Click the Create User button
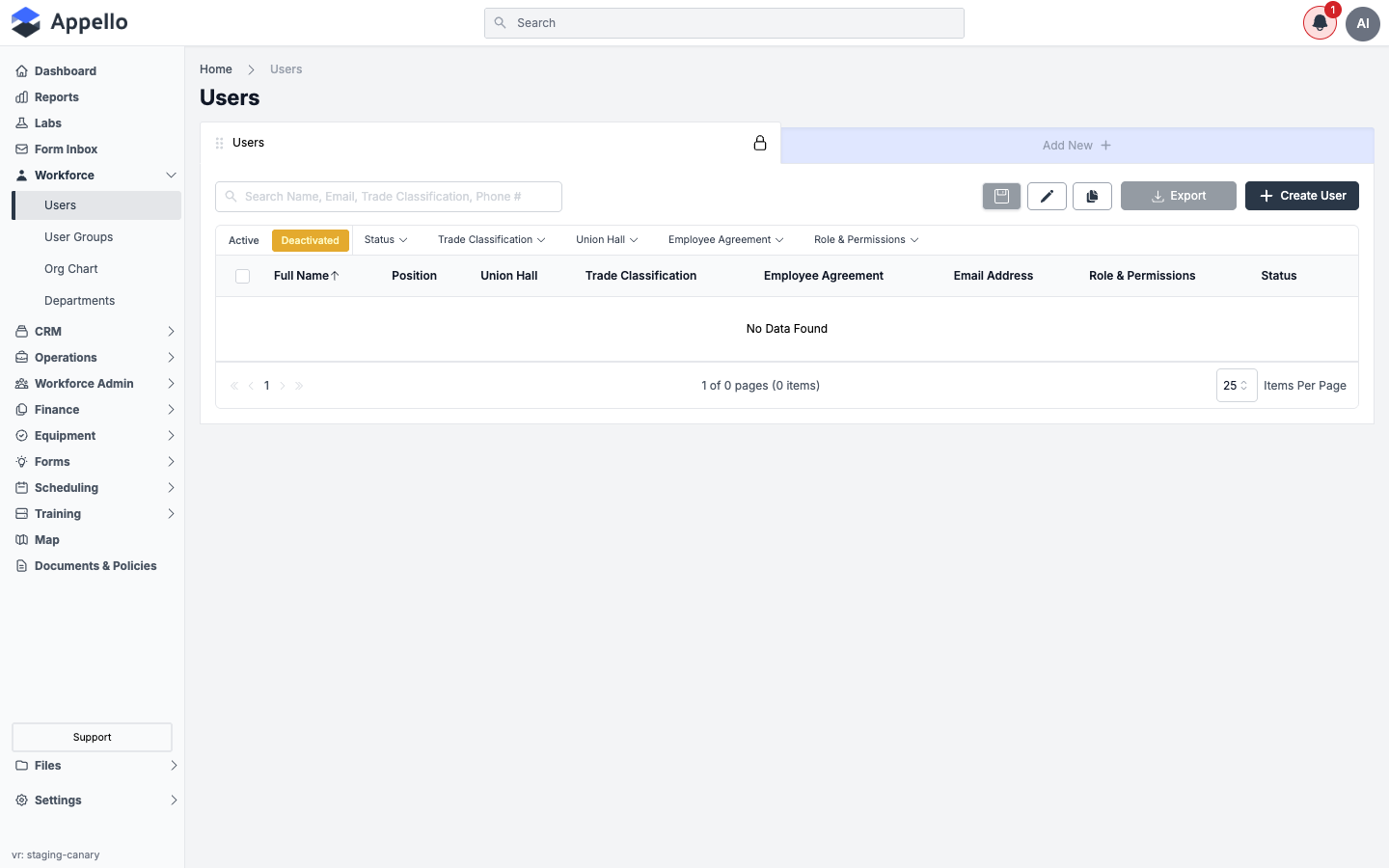The height and width of the screenshot is (868, 1389). pos(1302,196)
